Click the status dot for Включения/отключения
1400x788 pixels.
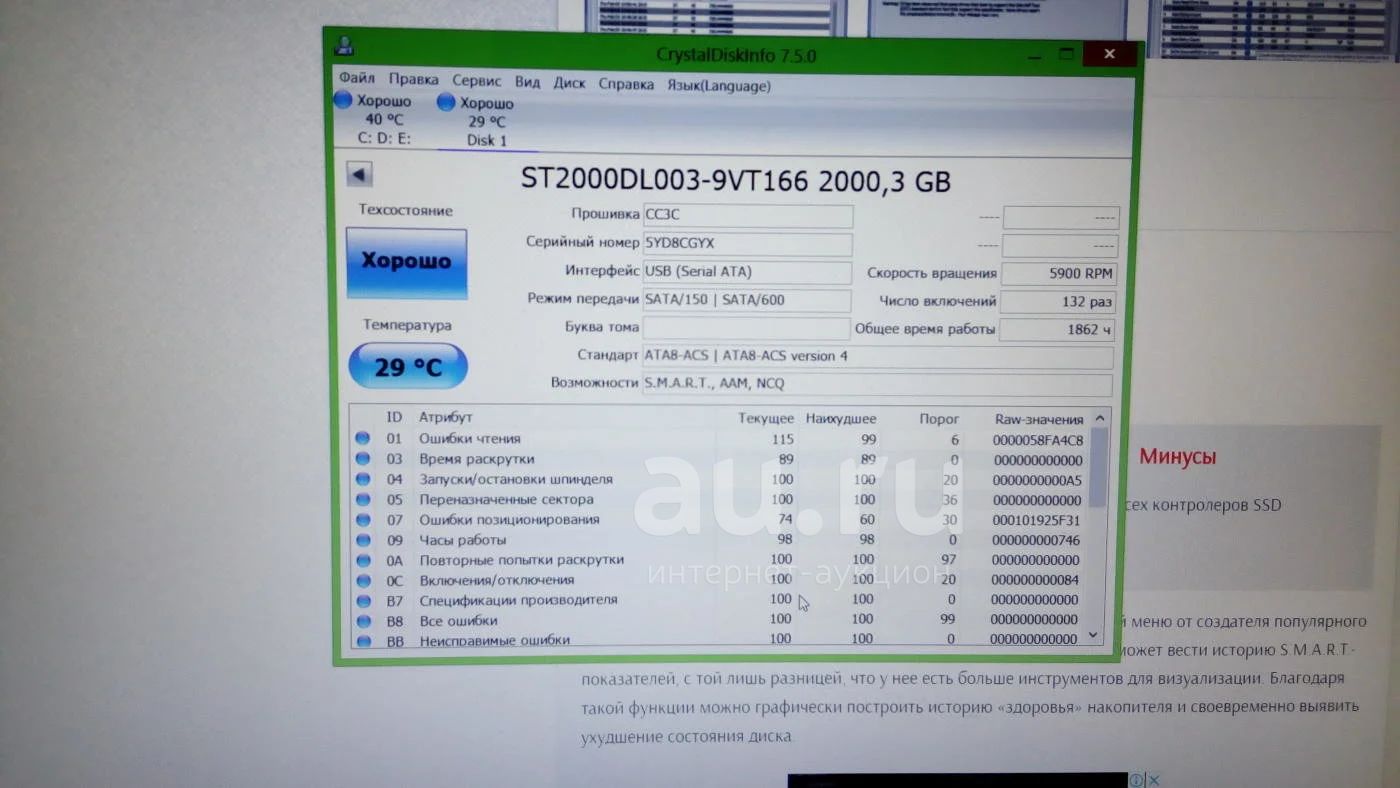362,580
